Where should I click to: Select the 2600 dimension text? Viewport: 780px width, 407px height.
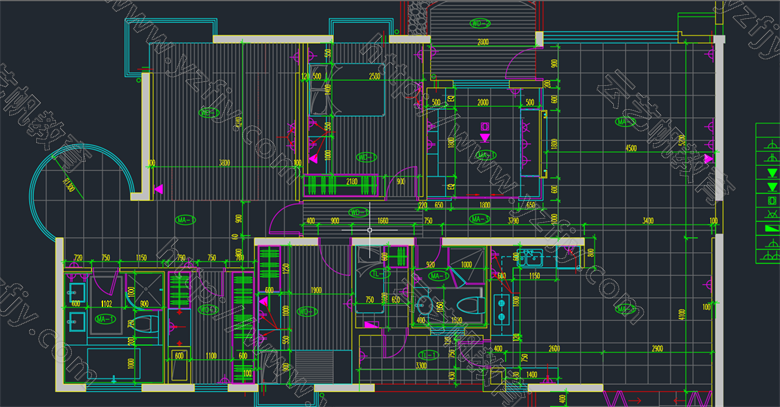(x=554, y=349)
